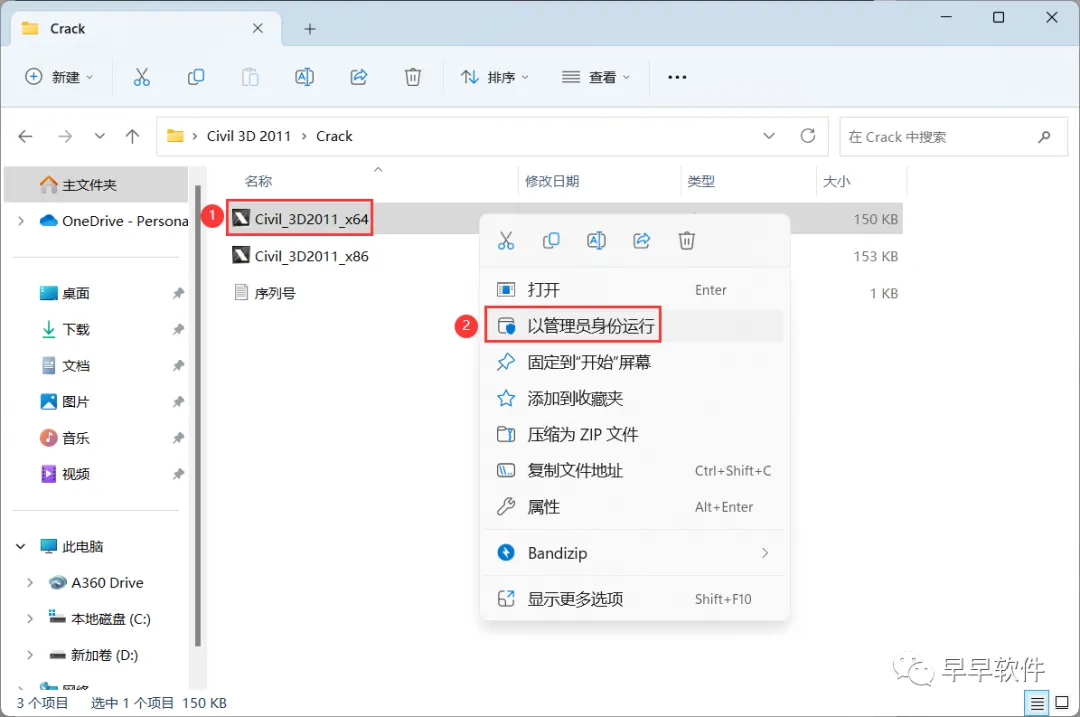Expand the A360 Drive node
The height and width of the screenshot is (717, 1080).
(x=30, y=583)
